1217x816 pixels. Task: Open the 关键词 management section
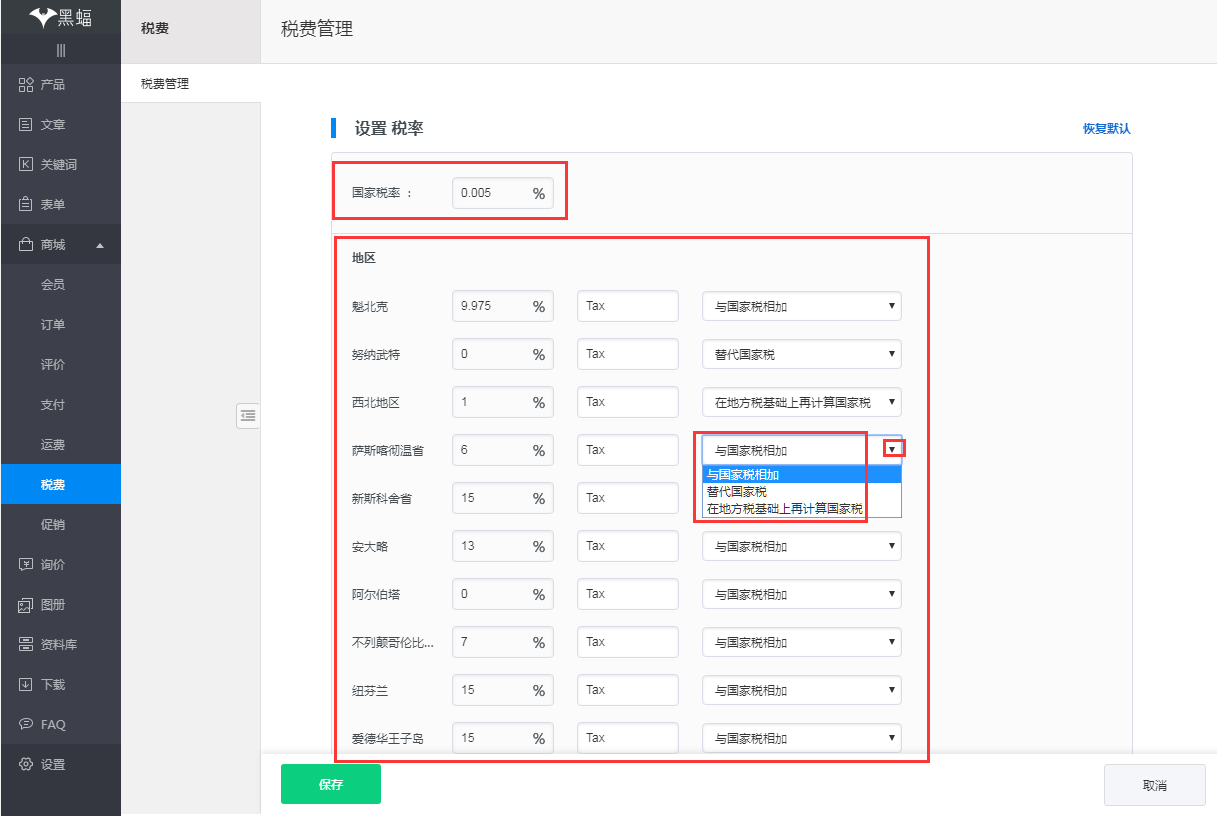point(52,164)
